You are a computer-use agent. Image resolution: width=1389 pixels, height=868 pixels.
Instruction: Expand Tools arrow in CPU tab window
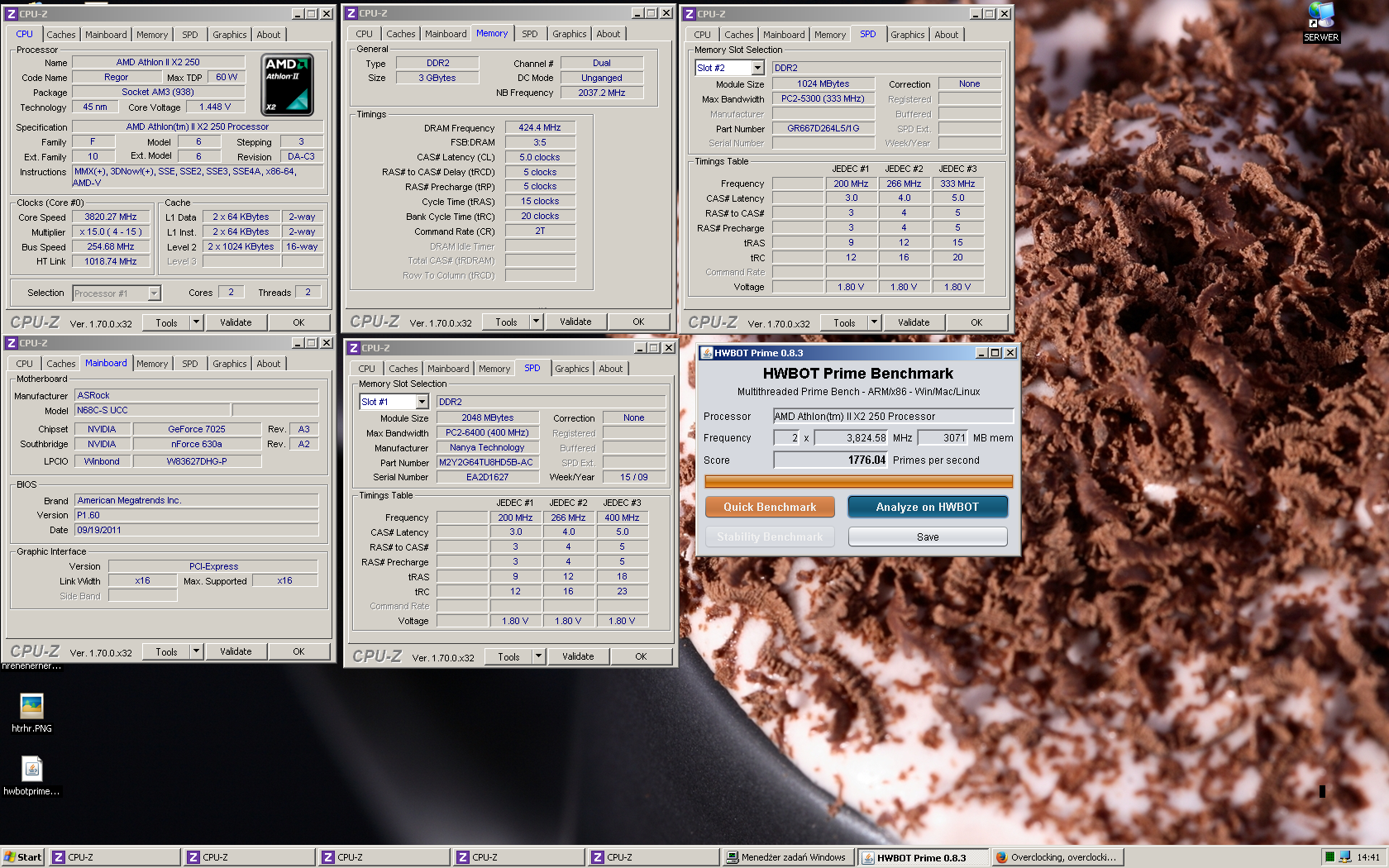[x=197, y=322]
